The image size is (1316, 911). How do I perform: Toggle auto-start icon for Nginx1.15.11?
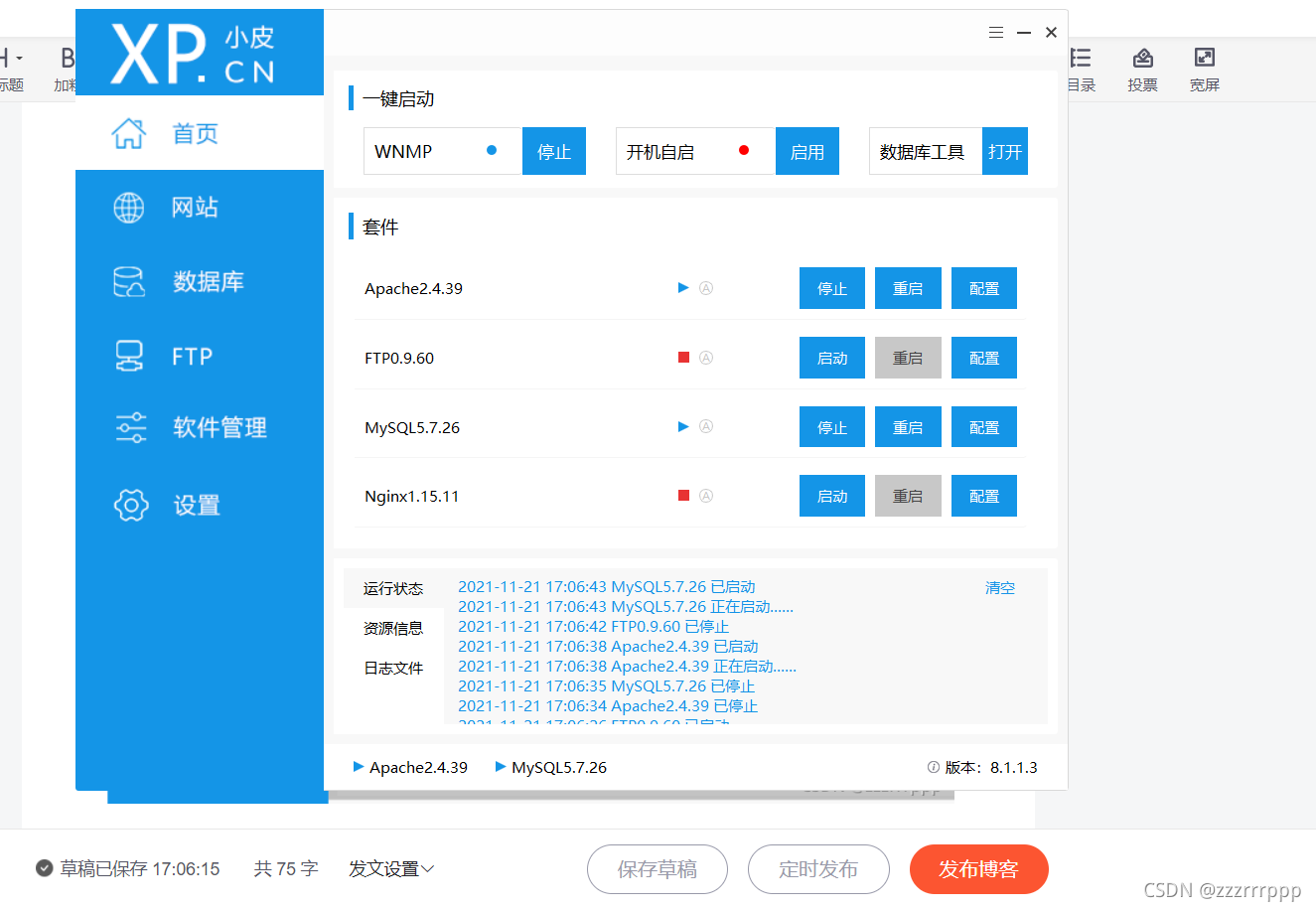pyautogui.click(x=706, y=495)
